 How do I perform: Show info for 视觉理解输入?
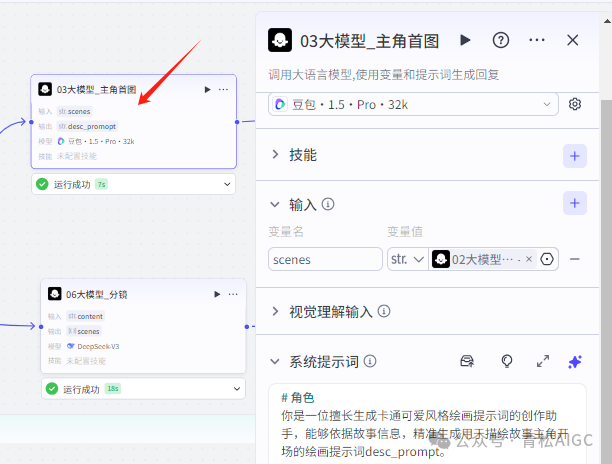click(x=384, y=311)
